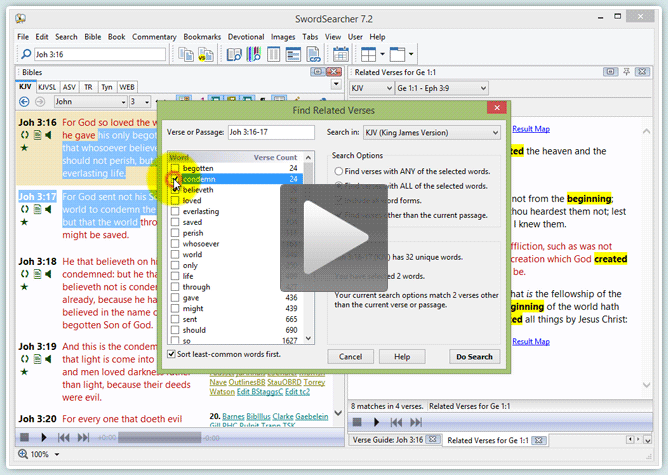
Task: Click the verse list panel toolbar icon
Action: (x=293, y=55)
